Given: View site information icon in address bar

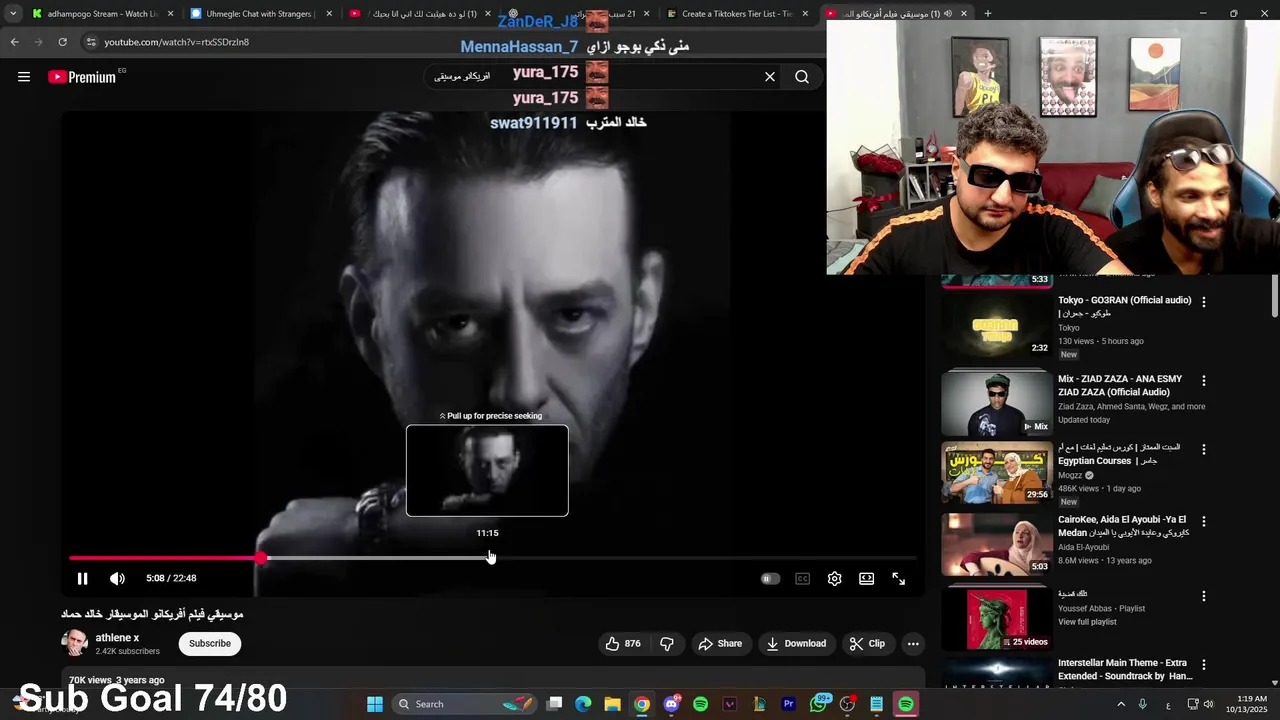Looking at the screenshot, I should point(92,42).
